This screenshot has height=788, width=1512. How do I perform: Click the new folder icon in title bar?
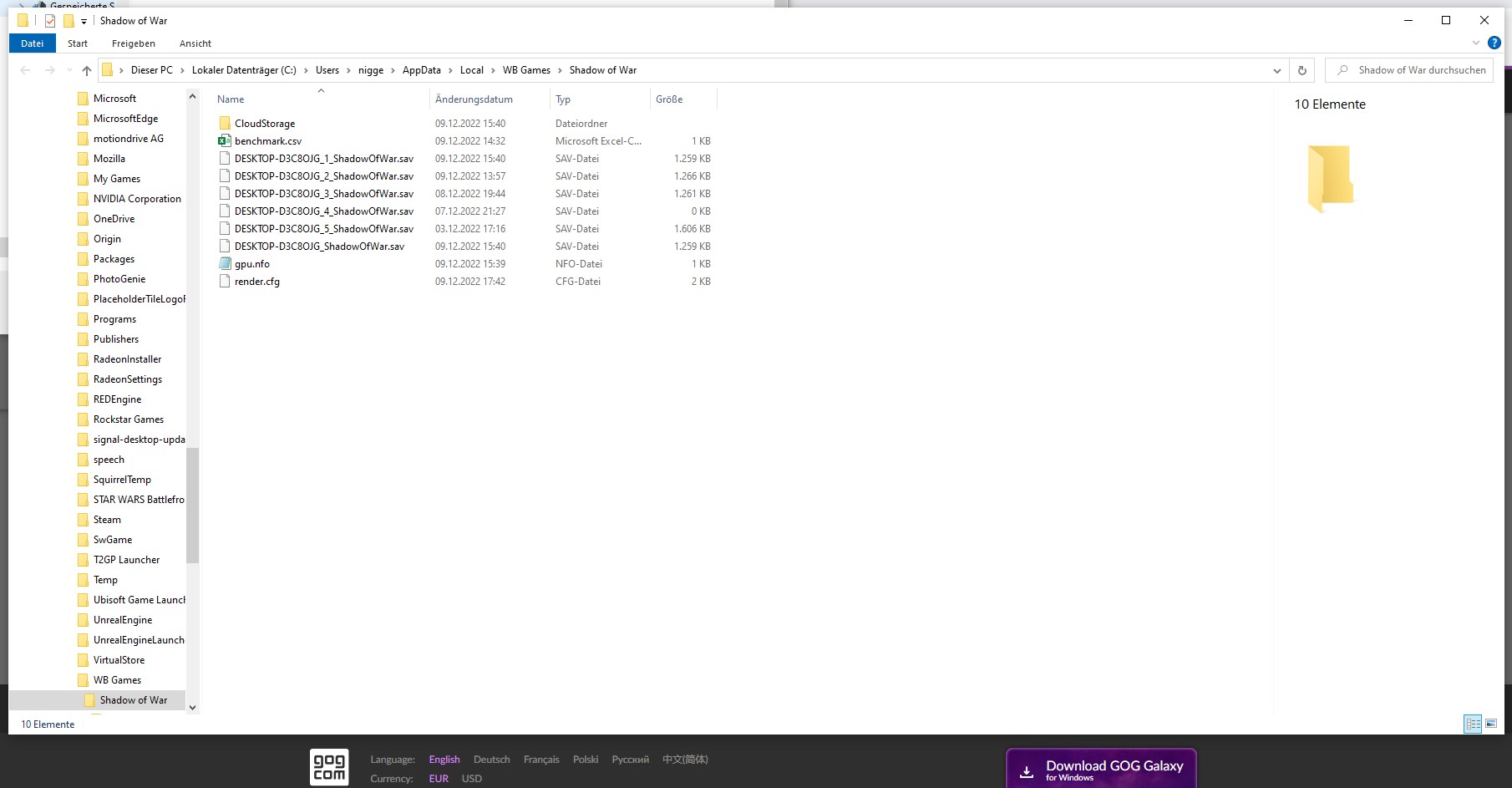coord(68,21)
